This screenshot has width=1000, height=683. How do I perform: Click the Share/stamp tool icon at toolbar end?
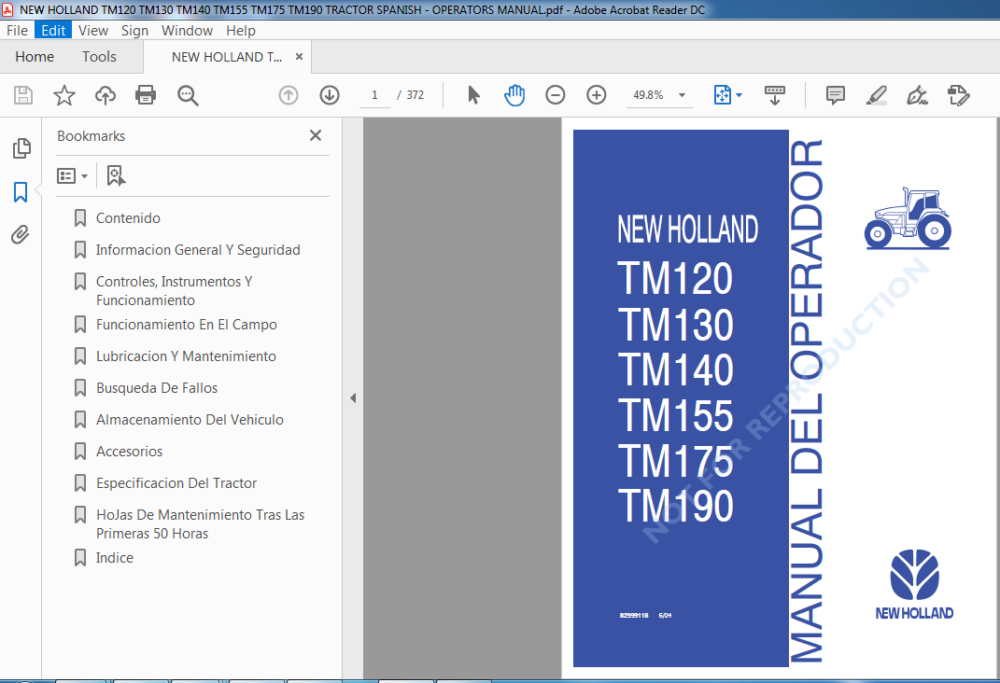pyautogui.click(x=958, y=95)
